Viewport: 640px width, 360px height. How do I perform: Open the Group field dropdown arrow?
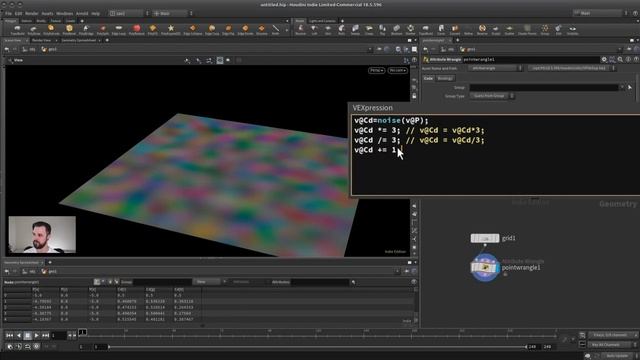(x=622, y=87)
